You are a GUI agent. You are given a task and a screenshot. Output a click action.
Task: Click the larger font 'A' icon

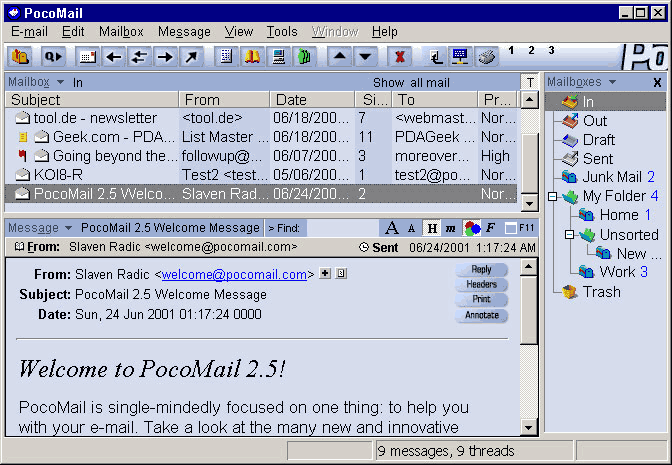[x=392, y=228]
